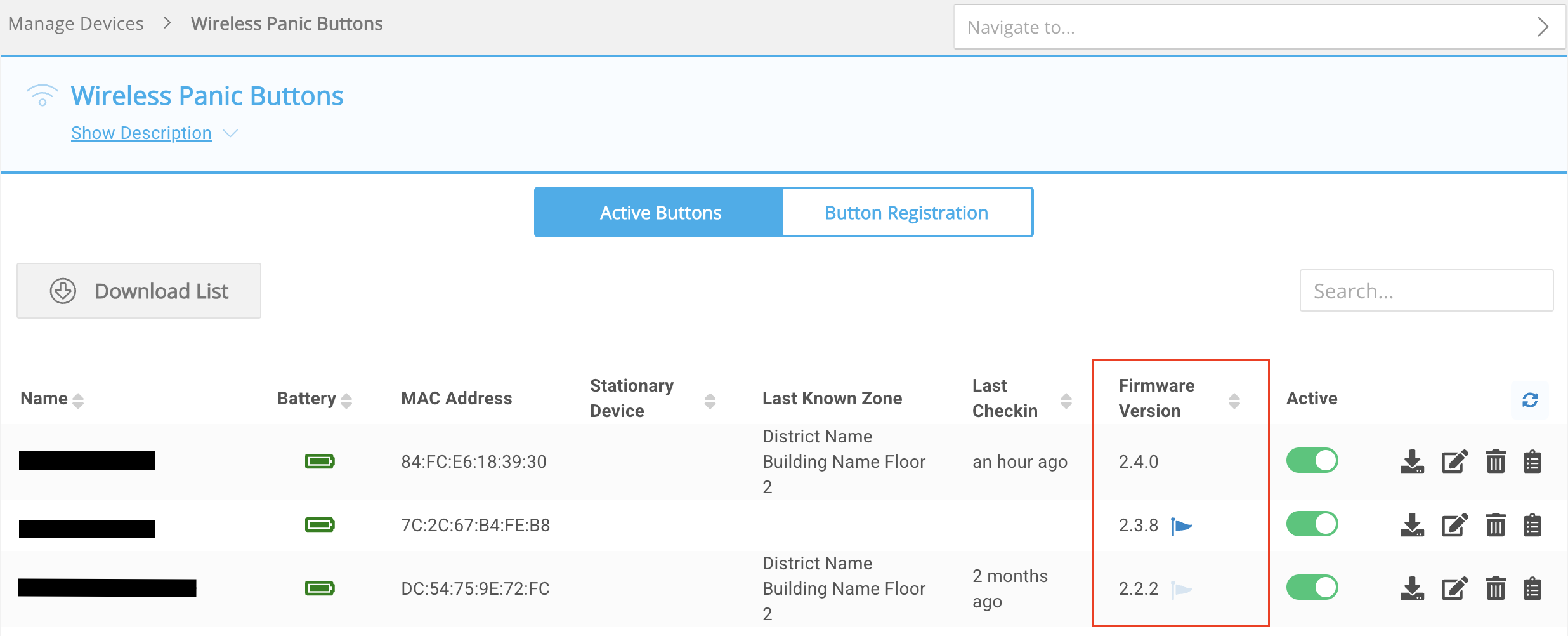
Task: Click the Show Description link
Action: click(x=141, y=133)
